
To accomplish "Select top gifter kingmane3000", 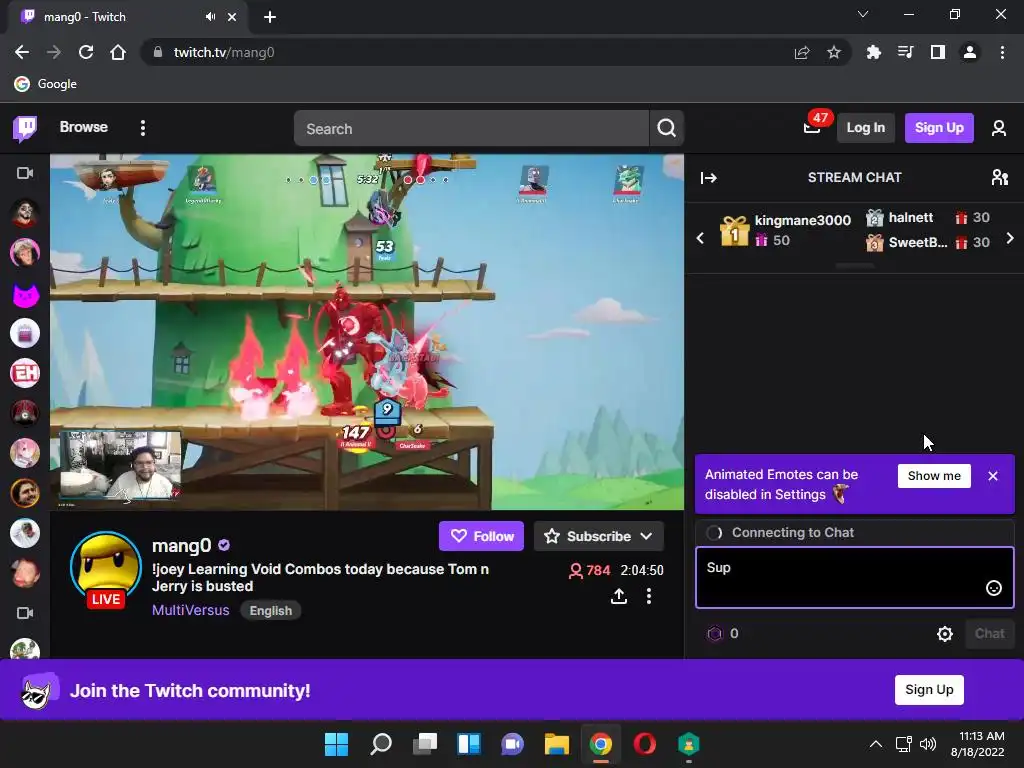I will click(x=785, y=230).
